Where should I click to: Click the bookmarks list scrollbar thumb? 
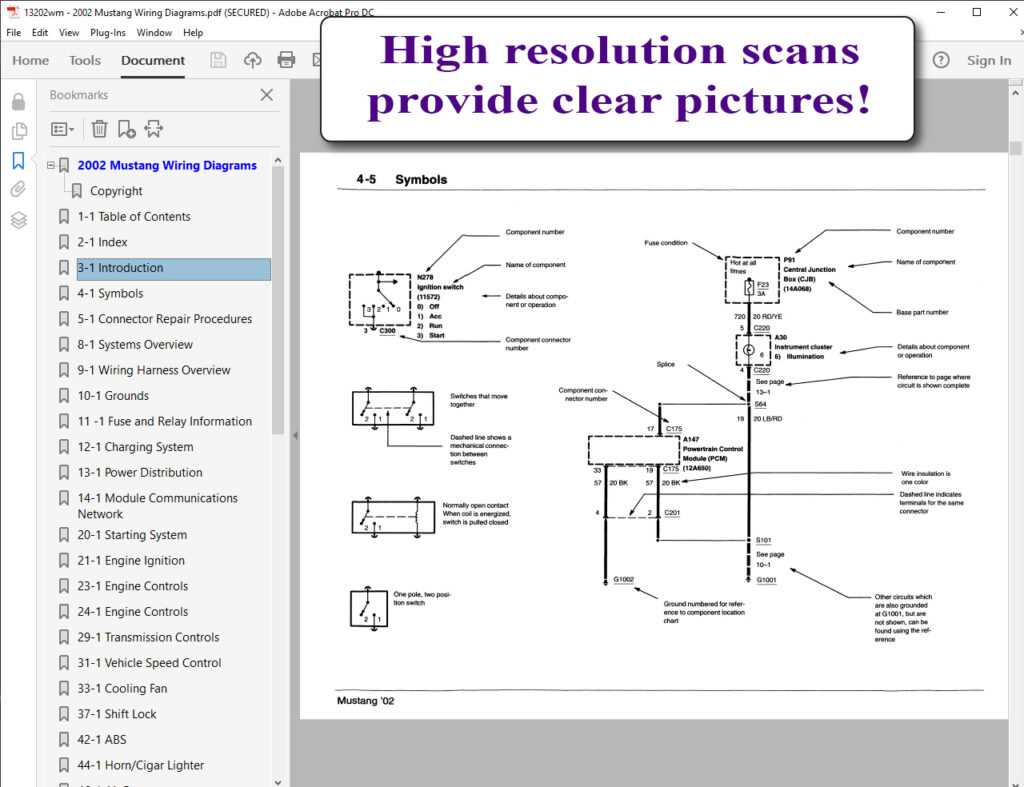[x=278, y=300]
